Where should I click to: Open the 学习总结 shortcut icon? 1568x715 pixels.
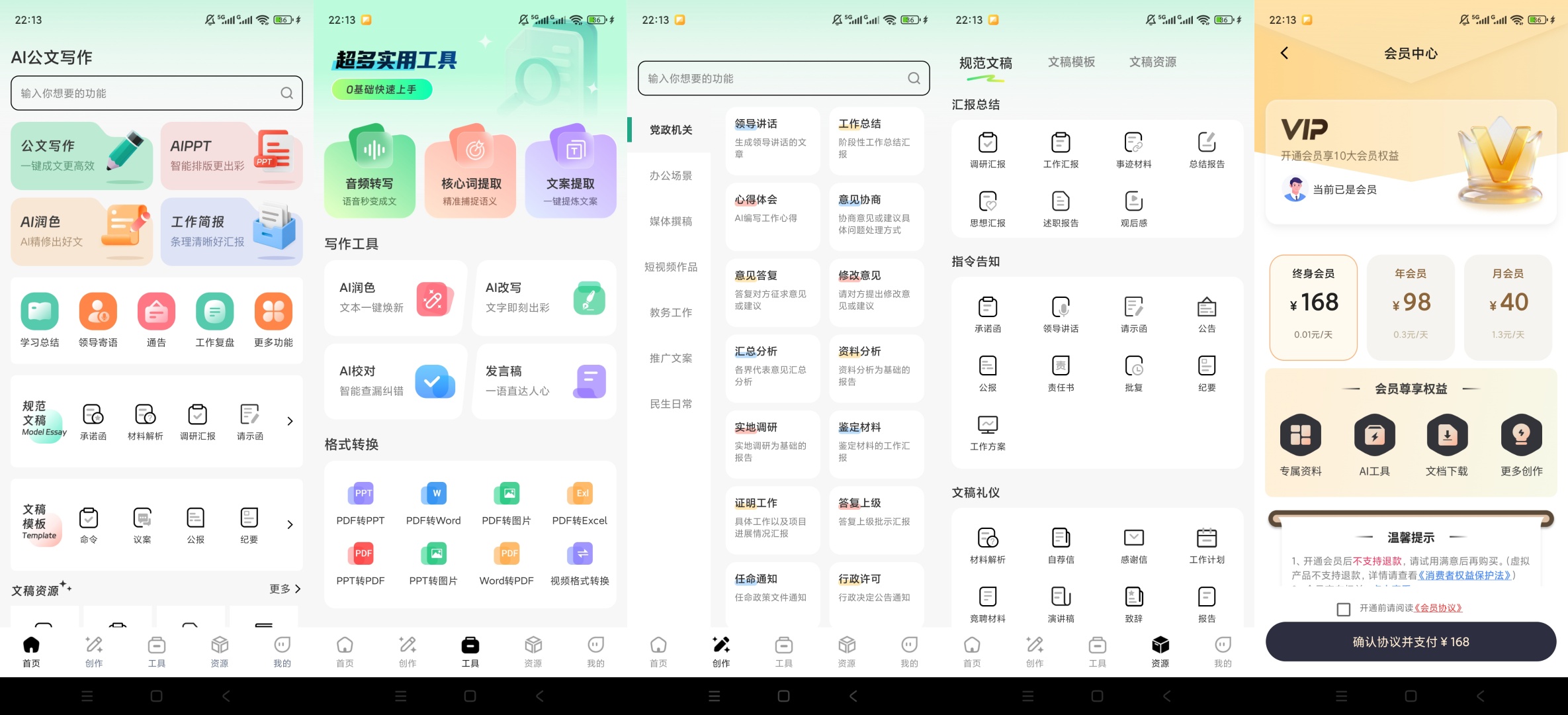pyautogui.click(x=40, y=311)
